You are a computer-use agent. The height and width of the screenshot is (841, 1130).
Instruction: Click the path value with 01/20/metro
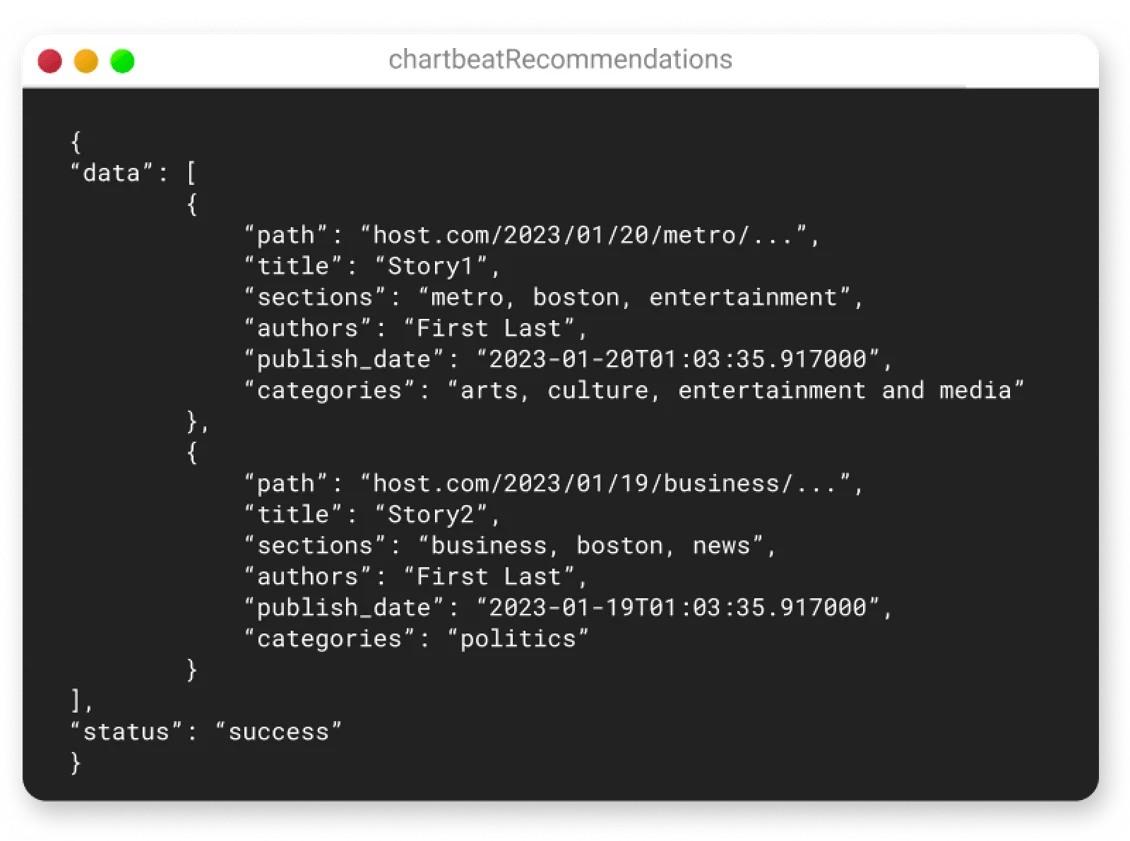pos(582,235)
